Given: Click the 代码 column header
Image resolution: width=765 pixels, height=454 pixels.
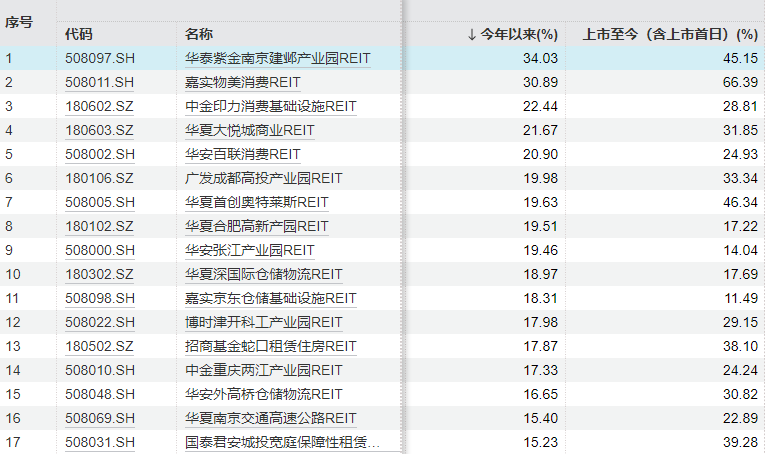Looking at the screenshot, I should coord(79,34).
